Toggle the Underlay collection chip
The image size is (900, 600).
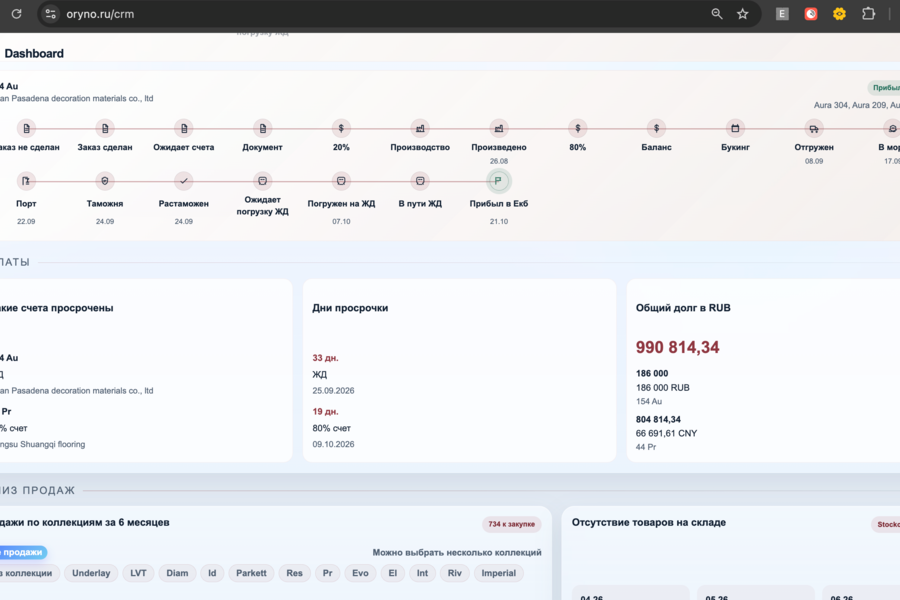pos(91,573)
